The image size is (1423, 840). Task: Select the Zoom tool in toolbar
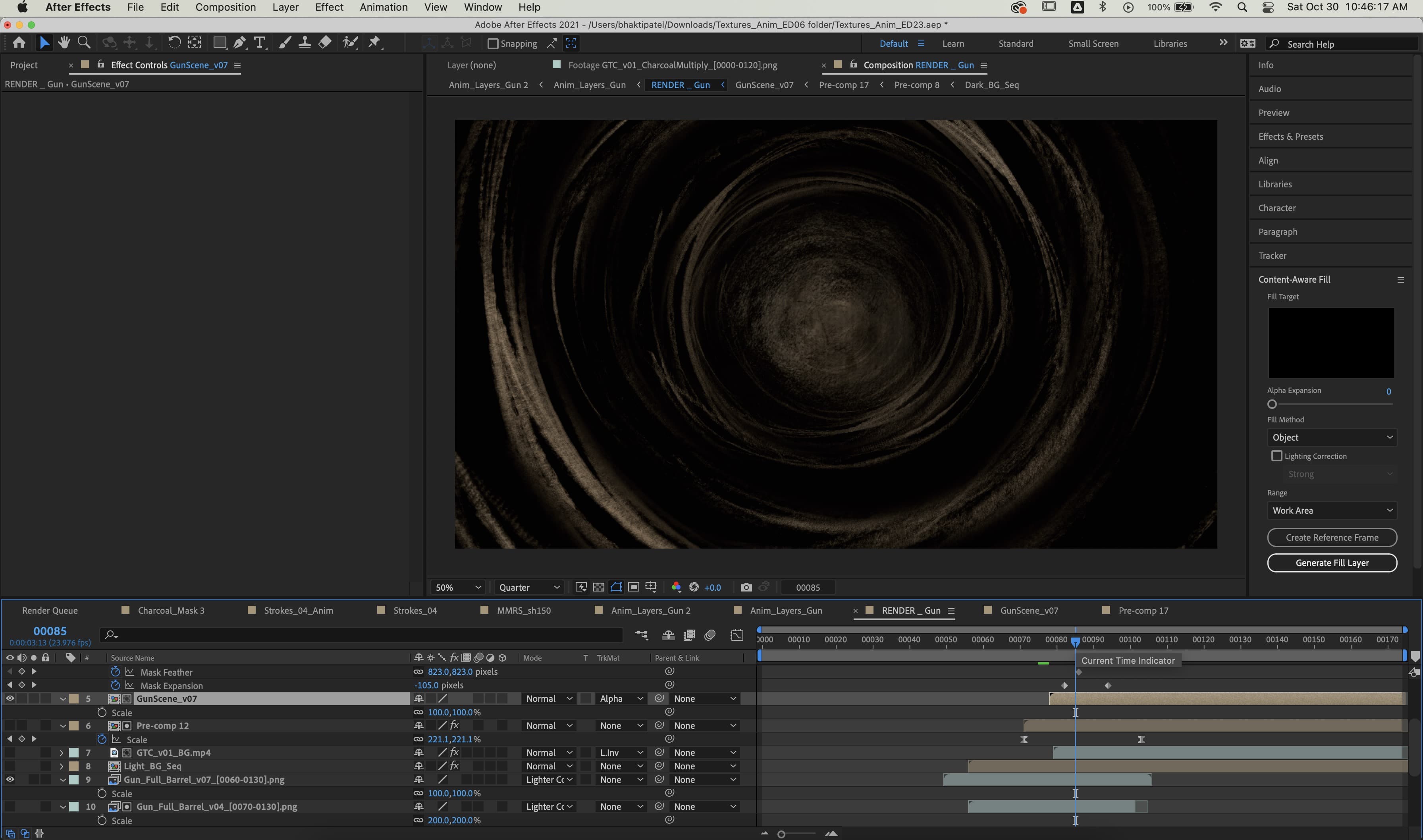point(84,43)
